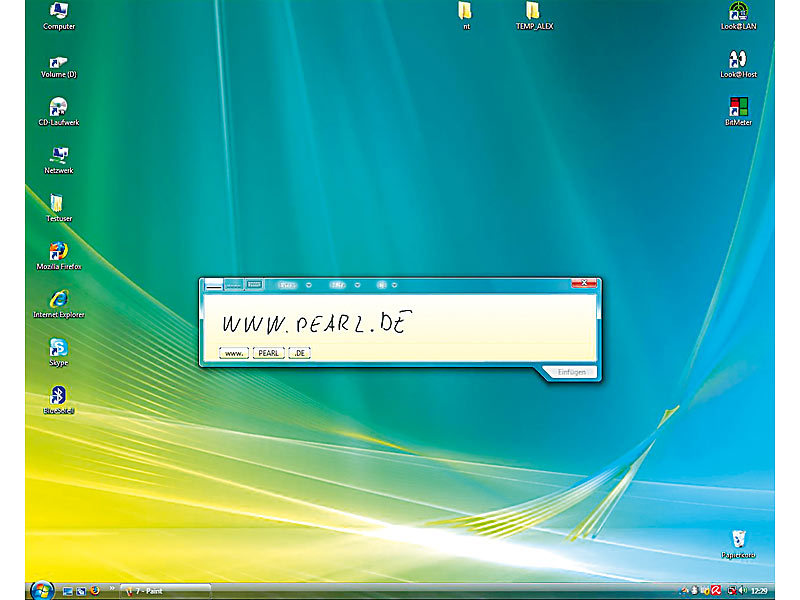Select the Testuser folder icon

point(59,208)
